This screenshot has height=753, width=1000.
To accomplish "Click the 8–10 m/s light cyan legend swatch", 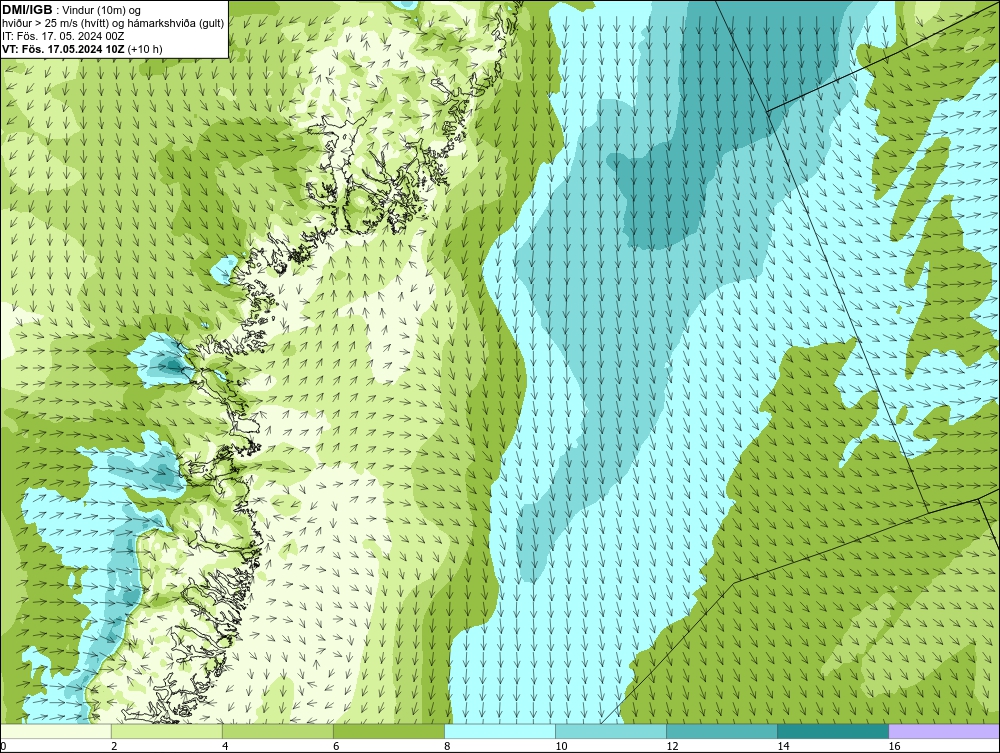I will (499, 731).
